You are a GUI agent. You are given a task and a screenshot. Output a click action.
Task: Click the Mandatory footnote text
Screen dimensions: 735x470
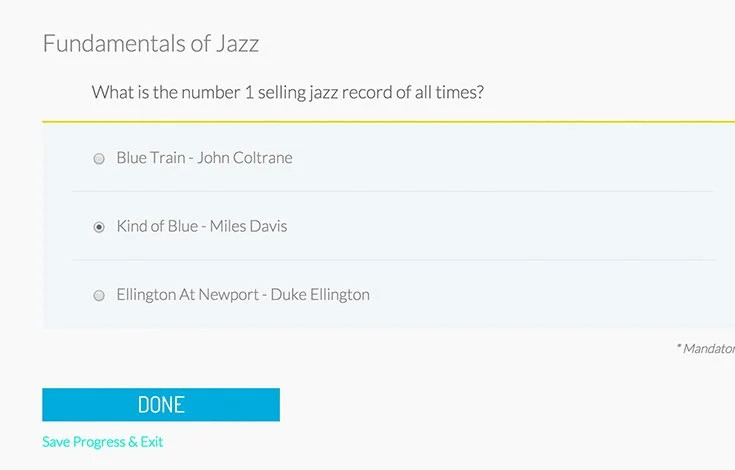click(x=705, y=348)
